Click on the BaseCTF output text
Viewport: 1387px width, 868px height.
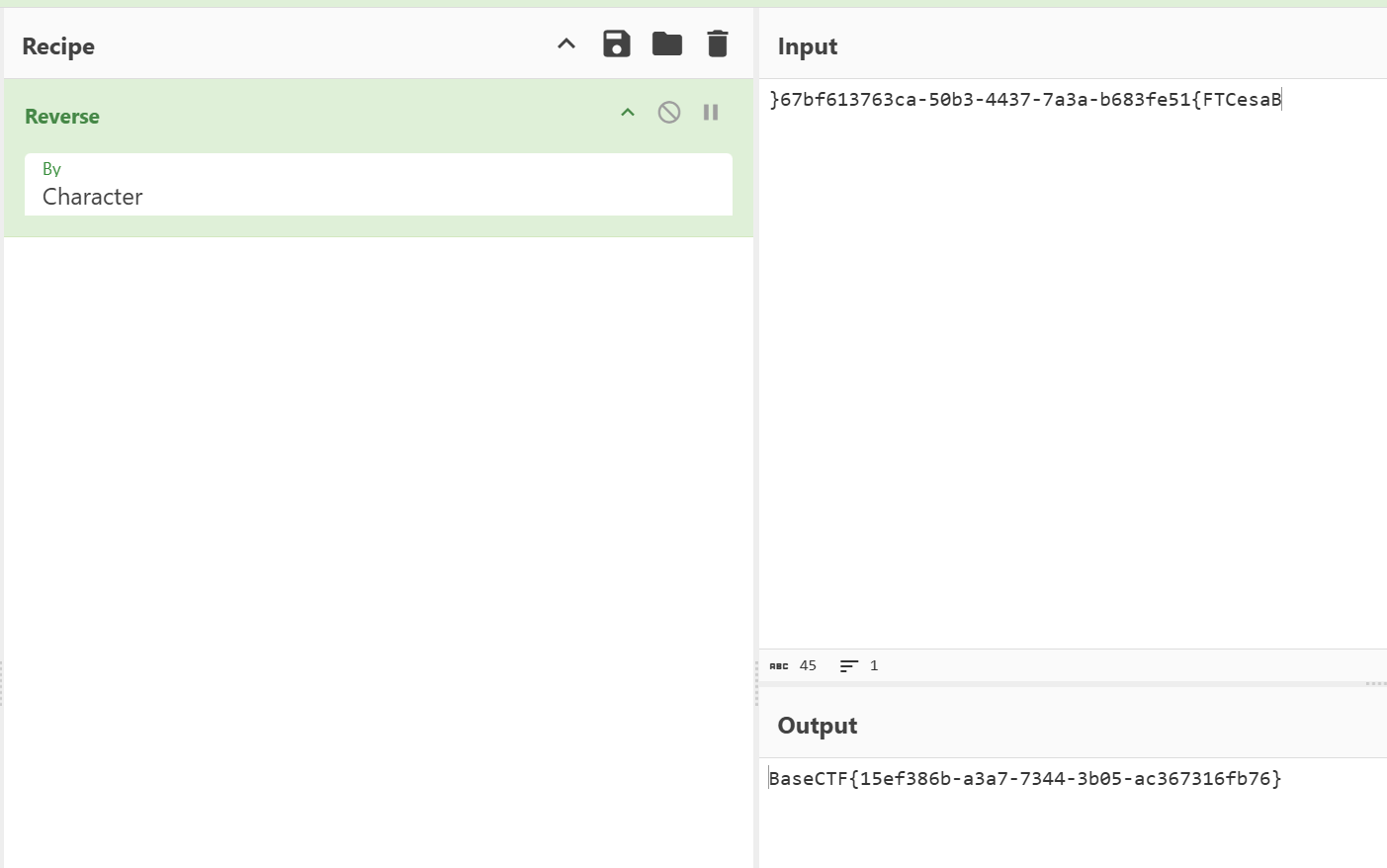(x=1024, y=779)
